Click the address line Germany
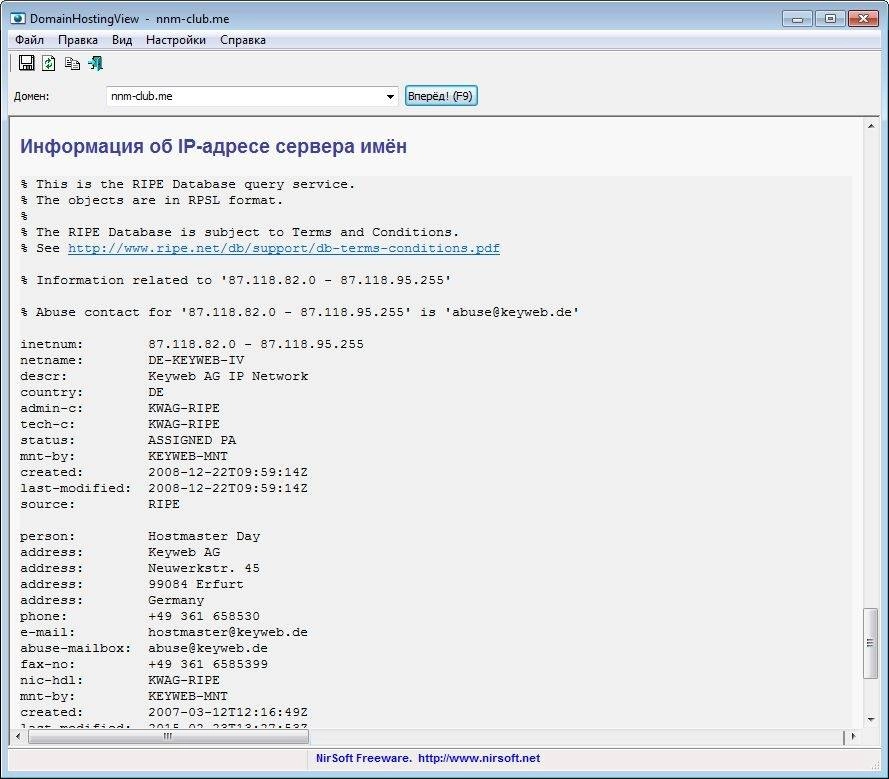 tap(176, 600)
